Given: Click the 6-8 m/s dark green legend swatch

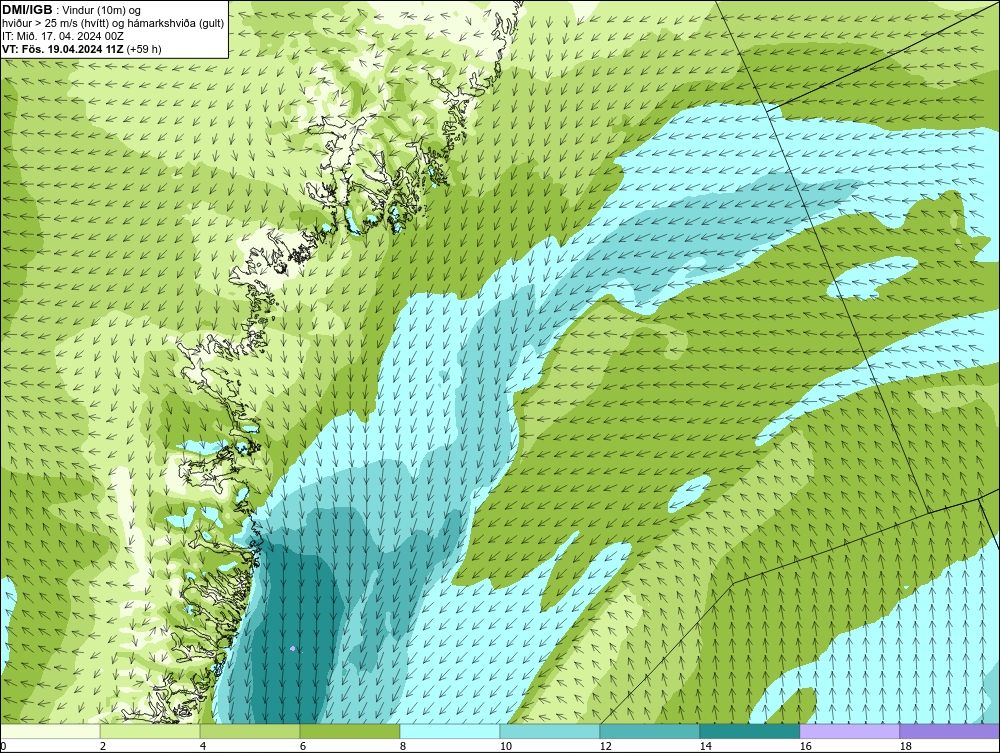Looking at the screenshot, I should point(349,731).
